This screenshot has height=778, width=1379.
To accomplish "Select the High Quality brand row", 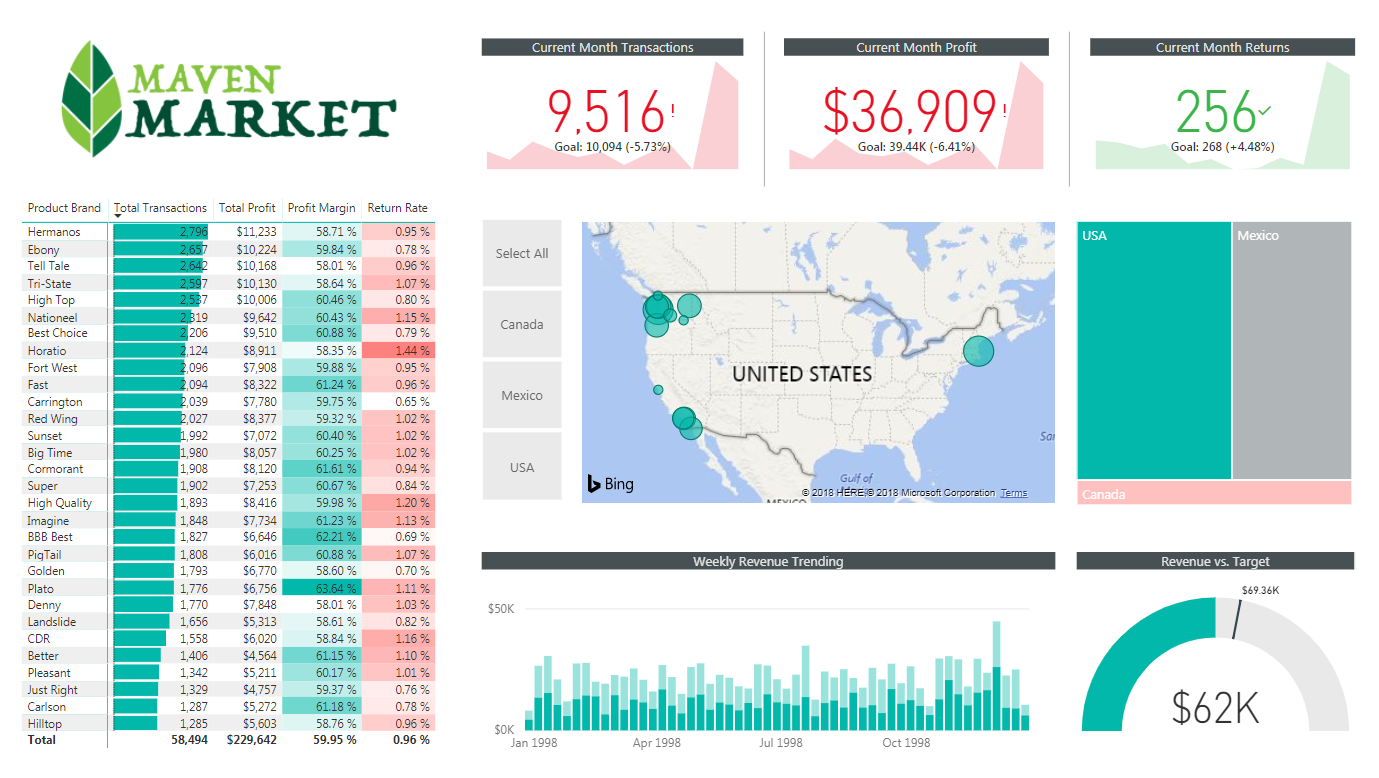I will click(x=228, y=503).
